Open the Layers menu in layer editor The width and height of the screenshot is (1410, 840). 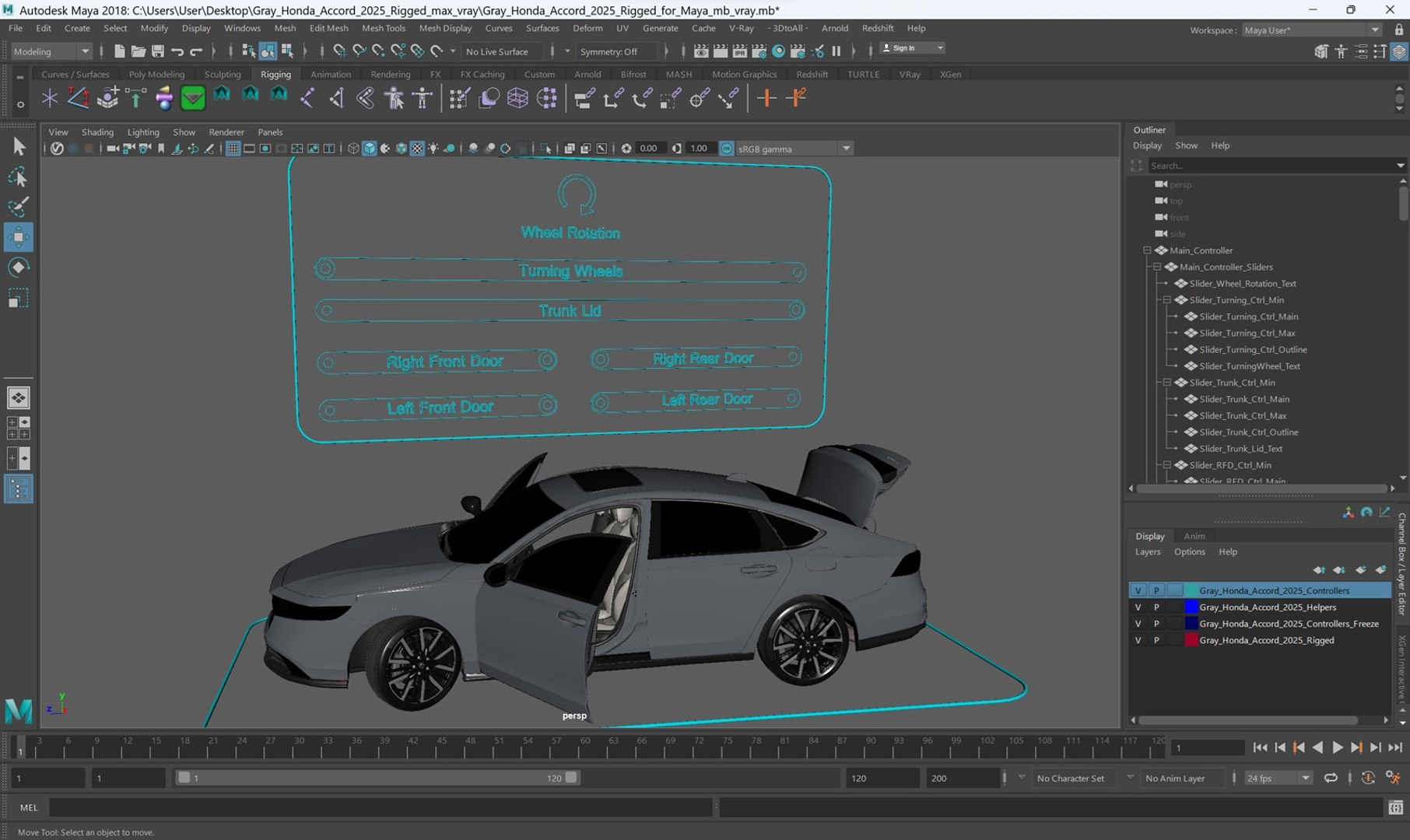pyautogui.click(x=1148, y=552)
